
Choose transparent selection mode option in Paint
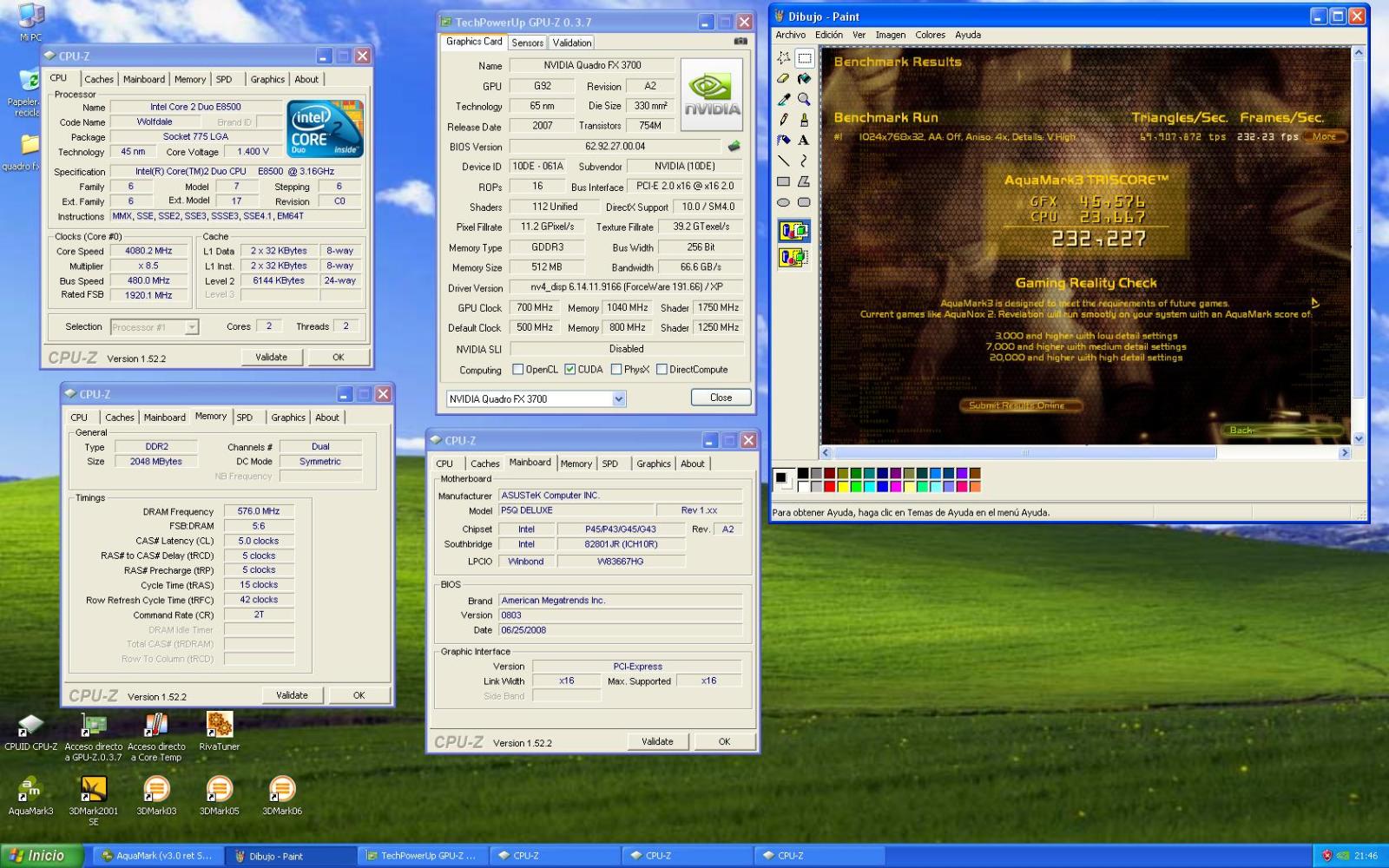[x=793, y=258]
